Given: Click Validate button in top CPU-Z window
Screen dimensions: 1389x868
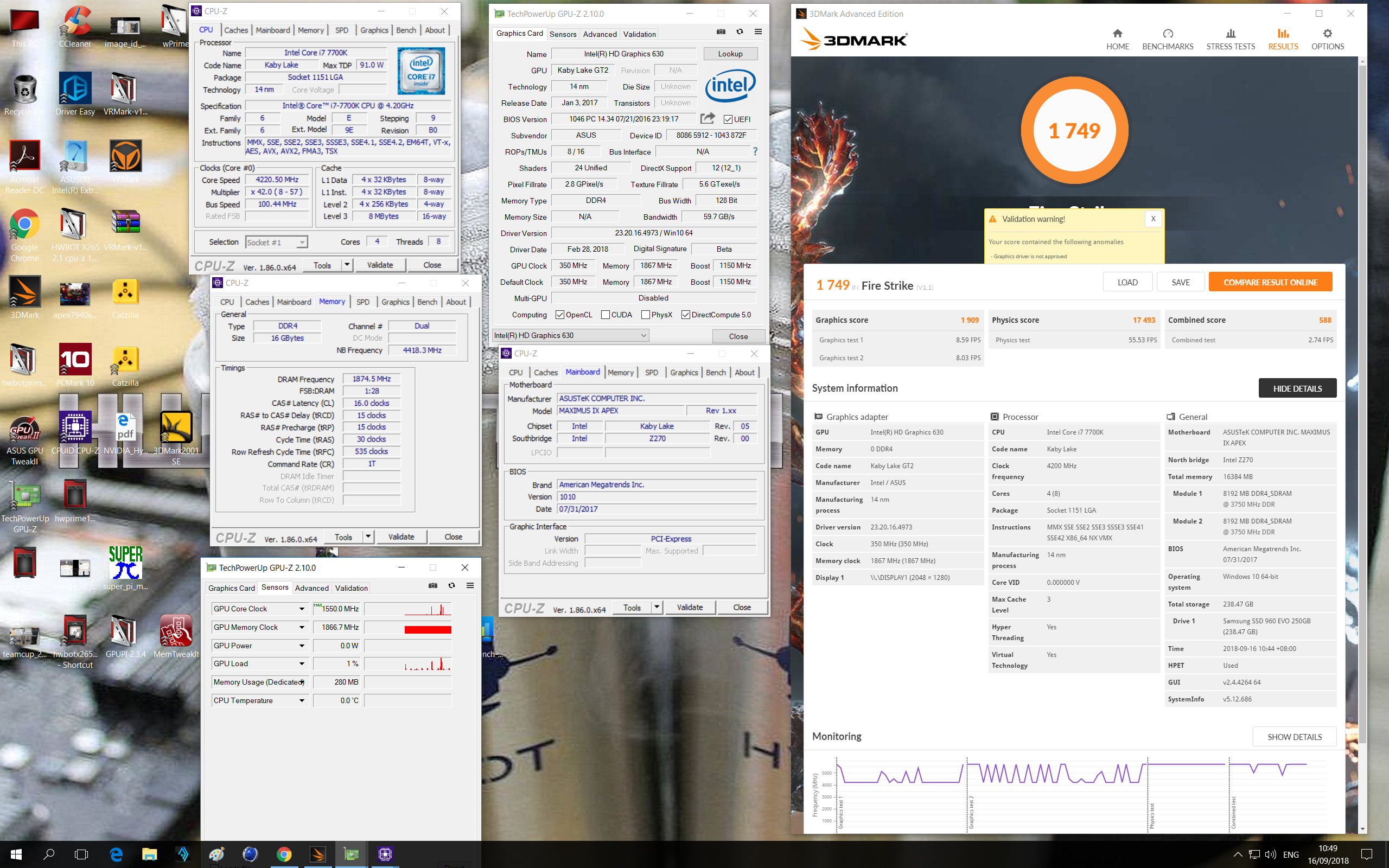Looking at the screenshot, I should pyautogui.click(x=380, y=265).
